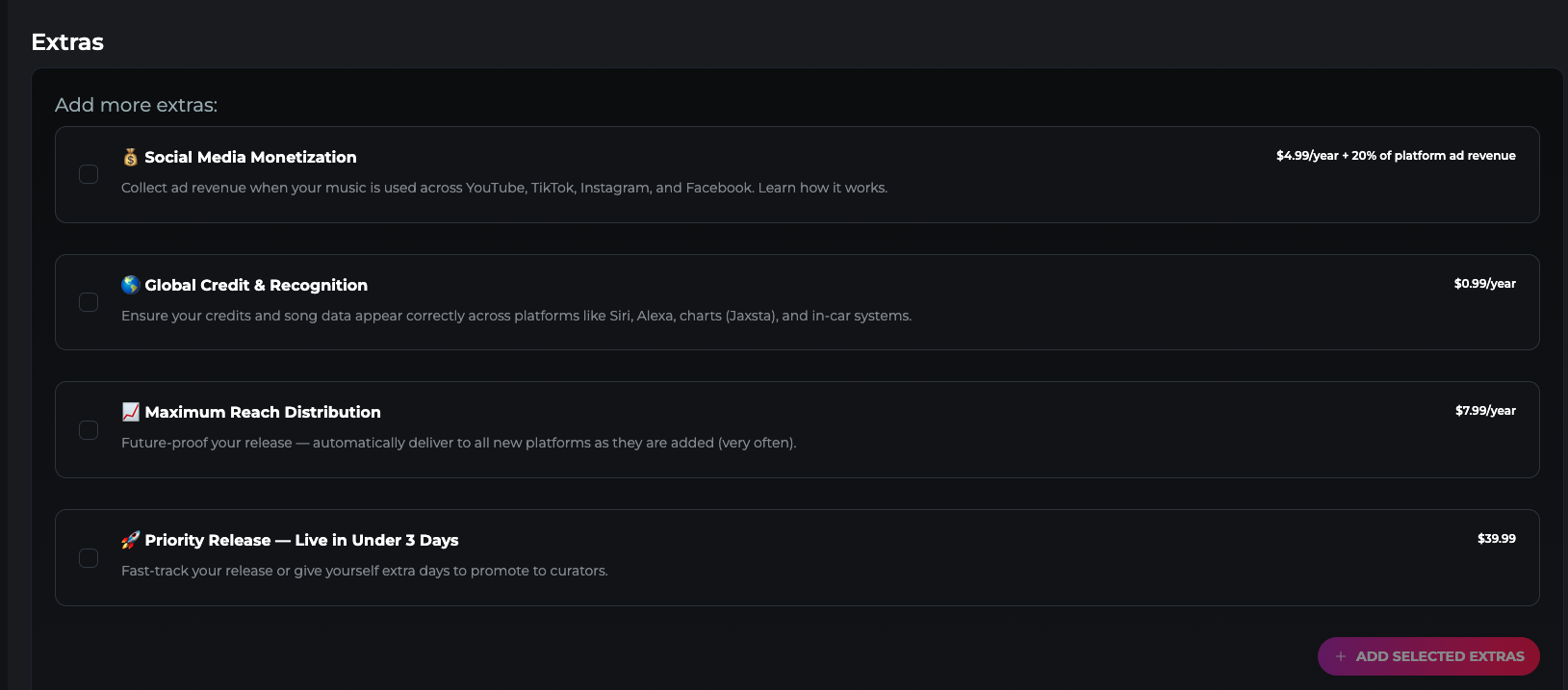Image resolution: width=1568 pixels, height=690 pixels.
Task: Click the $4.99/year plus ad revenue price
Action: [1395, 156]
